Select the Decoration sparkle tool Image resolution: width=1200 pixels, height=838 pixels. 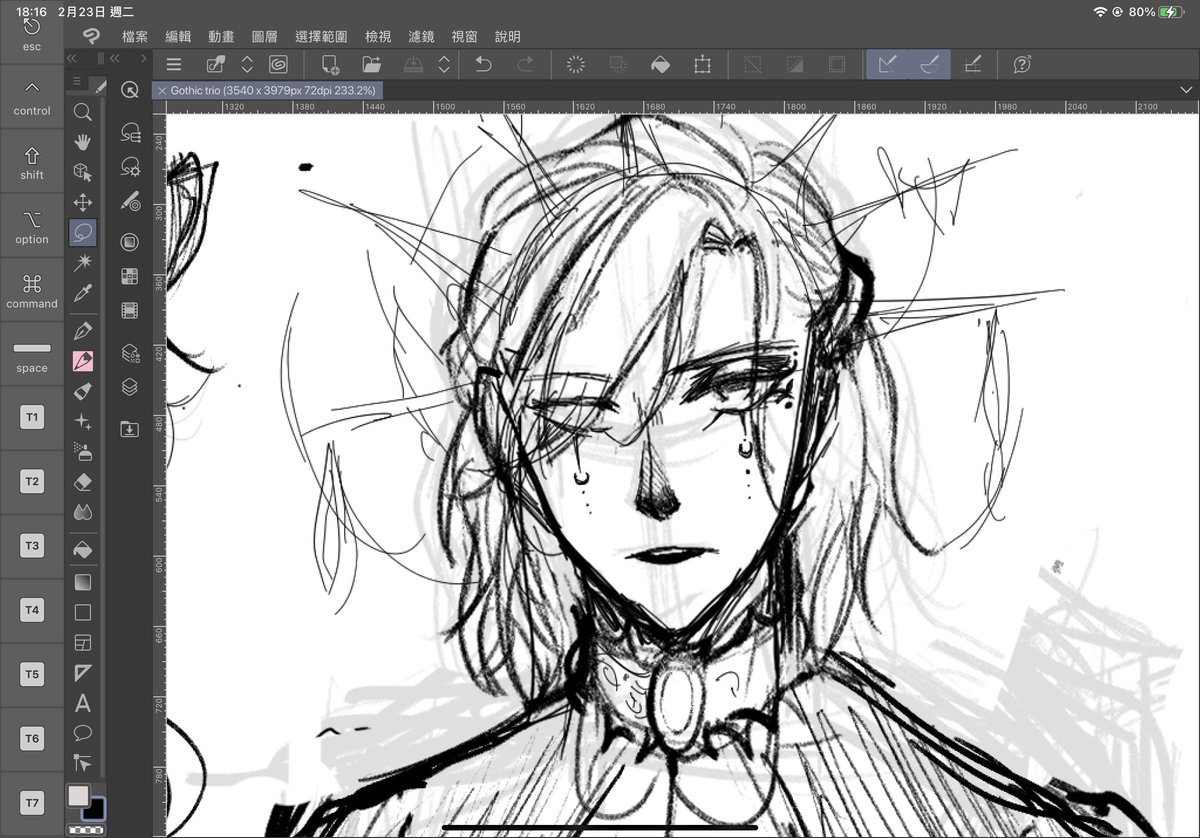click(83, 422)
